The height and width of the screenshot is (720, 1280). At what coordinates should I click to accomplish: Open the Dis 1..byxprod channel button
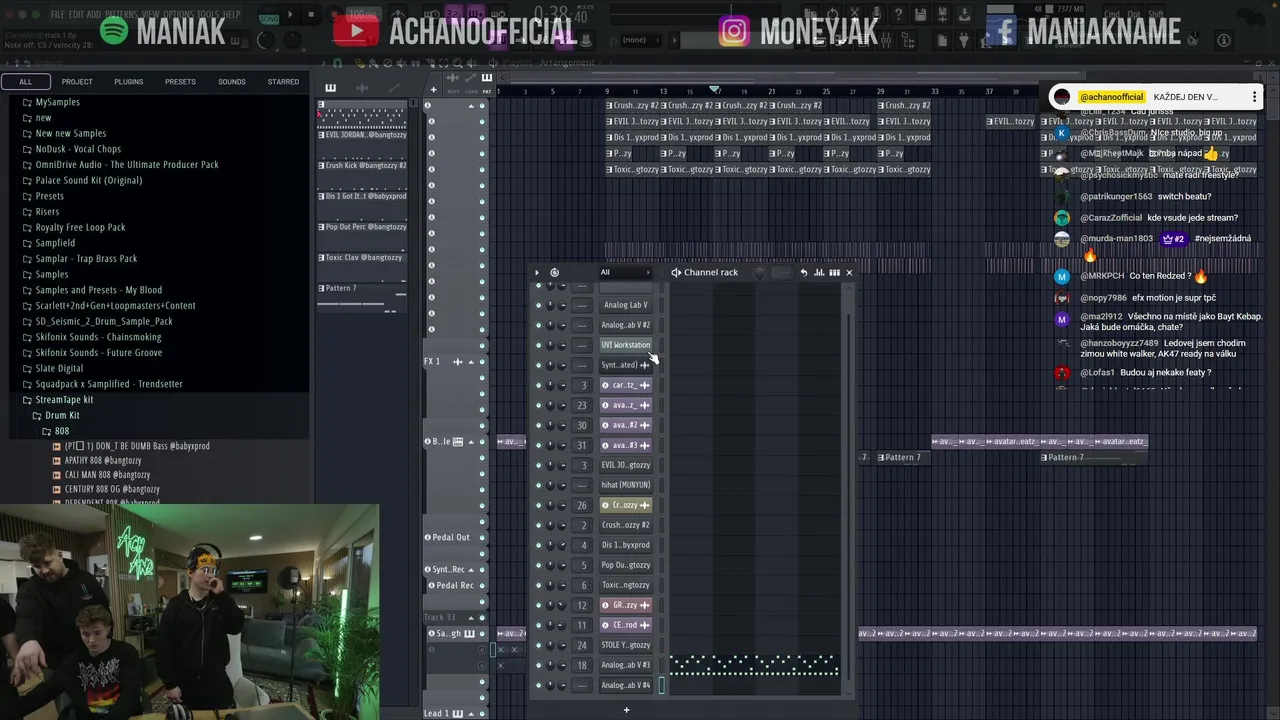tap(626, 545)
